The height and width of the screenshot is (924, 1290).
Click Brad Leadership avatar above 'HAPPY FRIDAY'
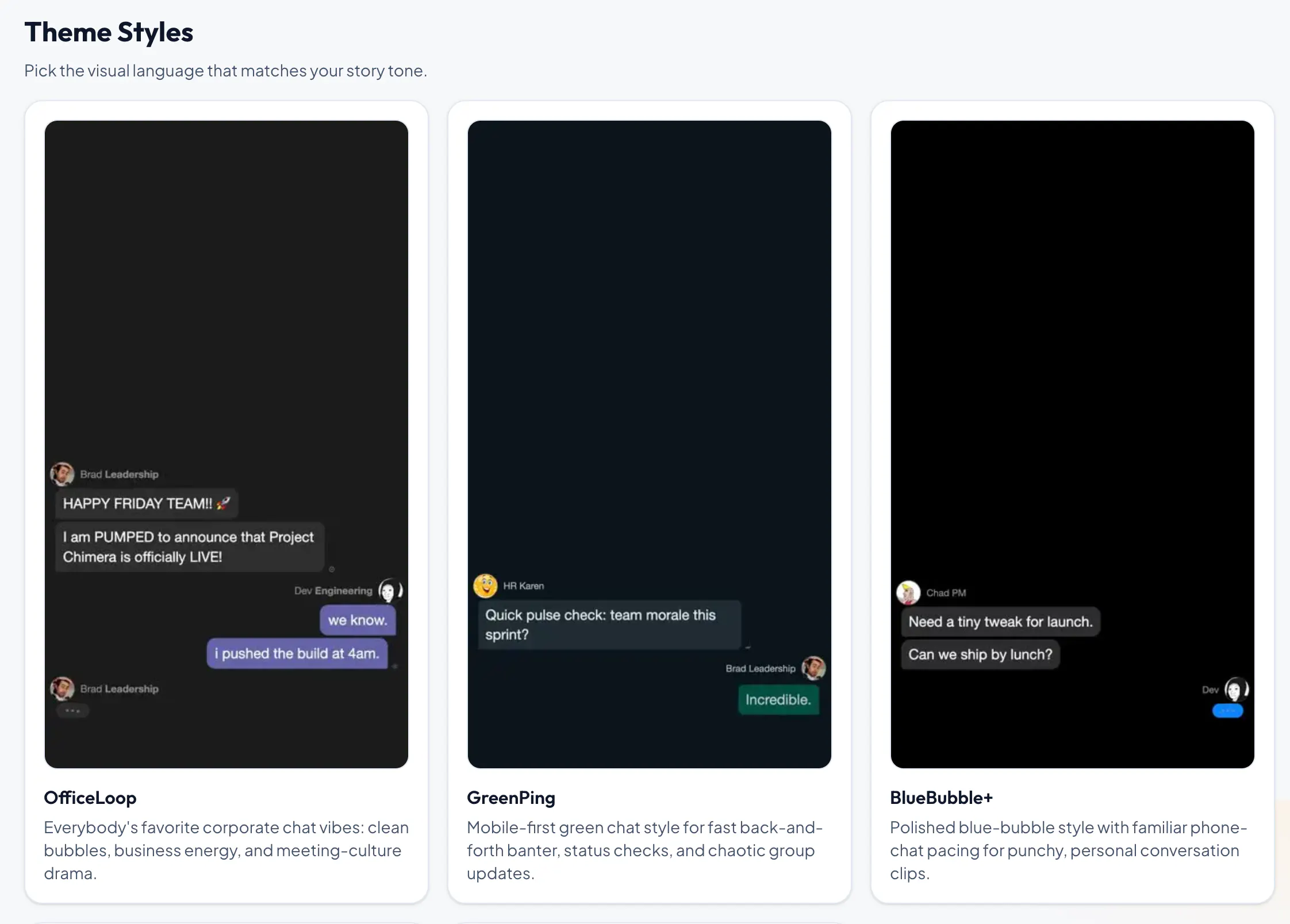(62, 474)
